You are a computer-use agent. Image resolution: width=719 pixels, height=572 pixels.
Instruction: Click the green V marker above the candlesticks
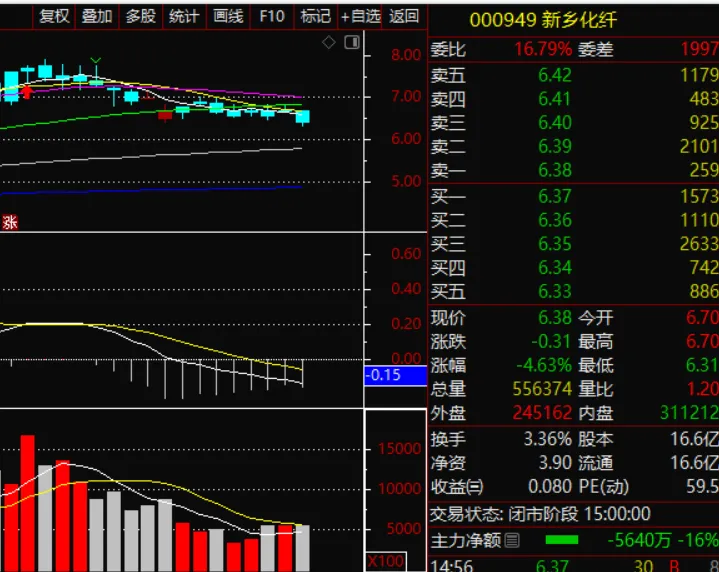coord(96,60)
